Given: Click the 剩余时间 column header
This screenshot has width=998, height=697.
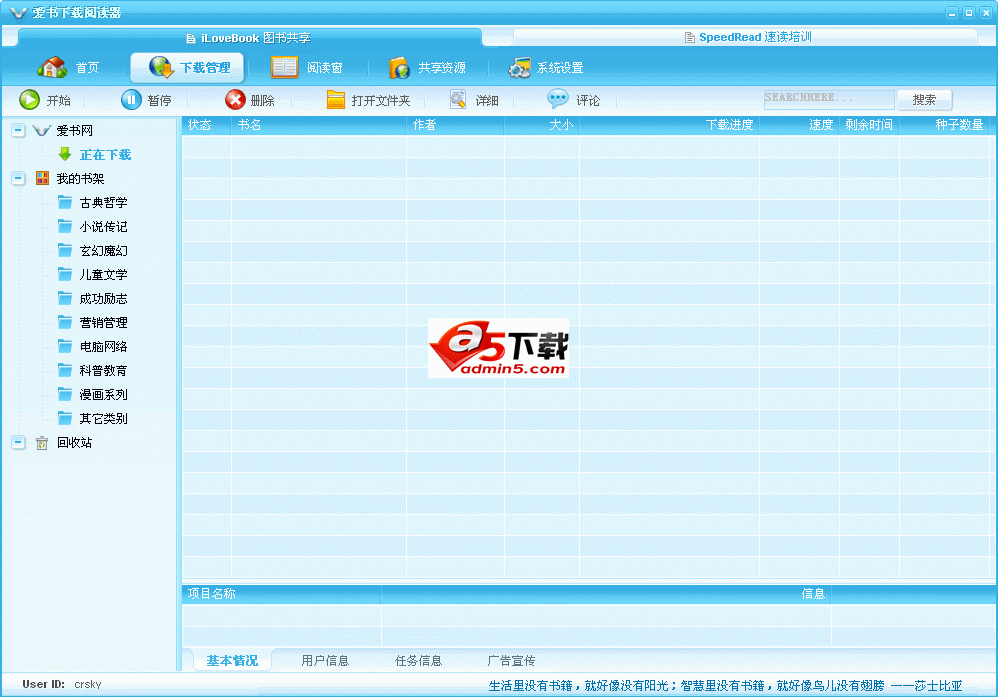Looking at the screenshot, I should 869,125.
